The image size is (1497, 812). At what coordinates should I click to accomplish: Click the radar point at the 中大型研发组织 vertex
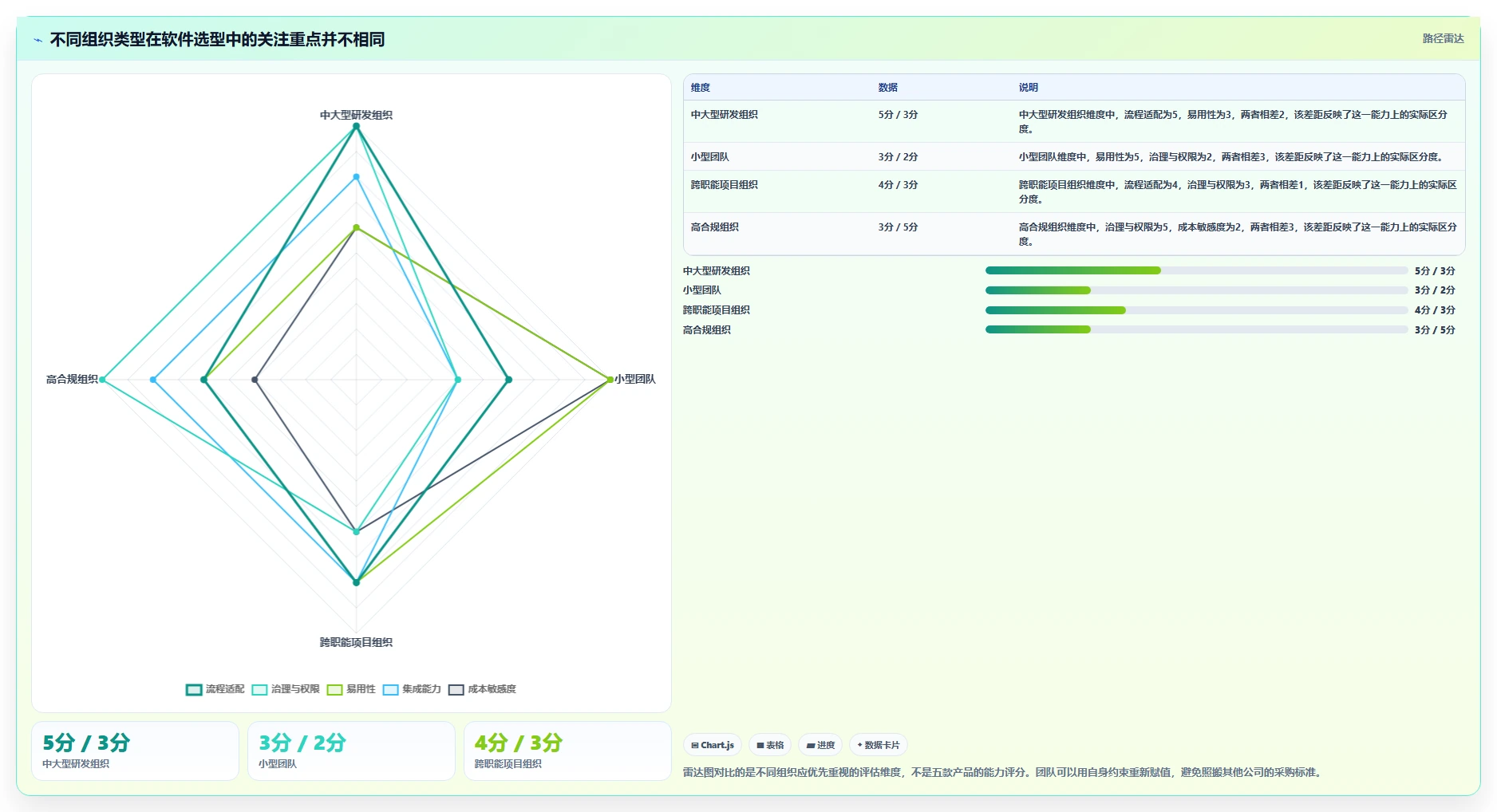(356, 126)
